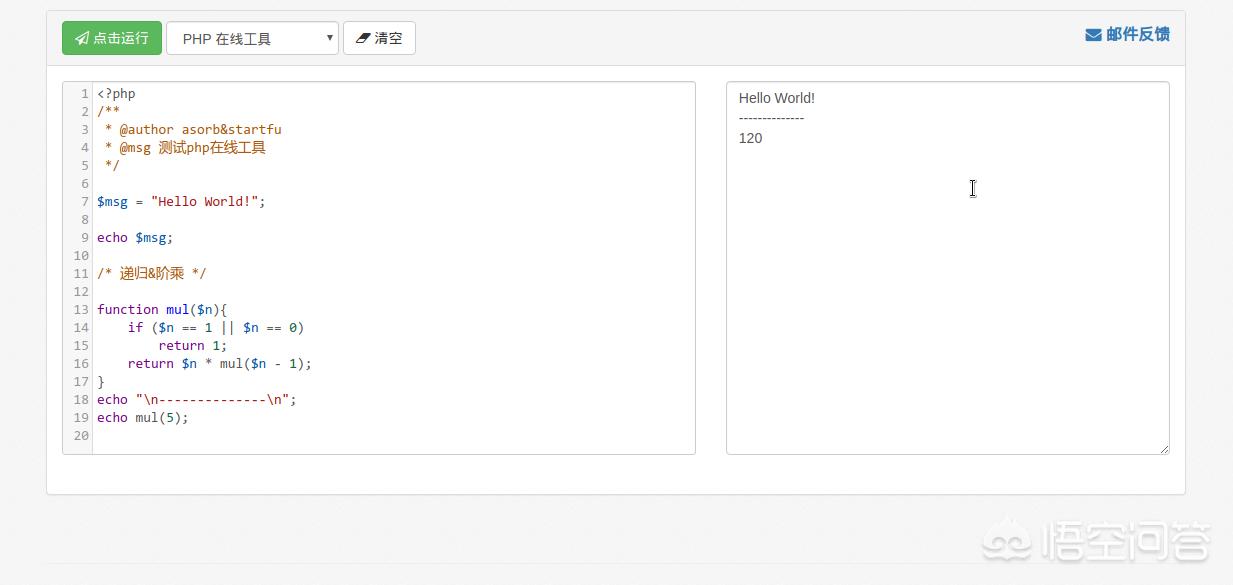Click the "if ($n == 1 || $n == 0)" line
This screenshot has width=1233, height=585.
tap(216, 328)
